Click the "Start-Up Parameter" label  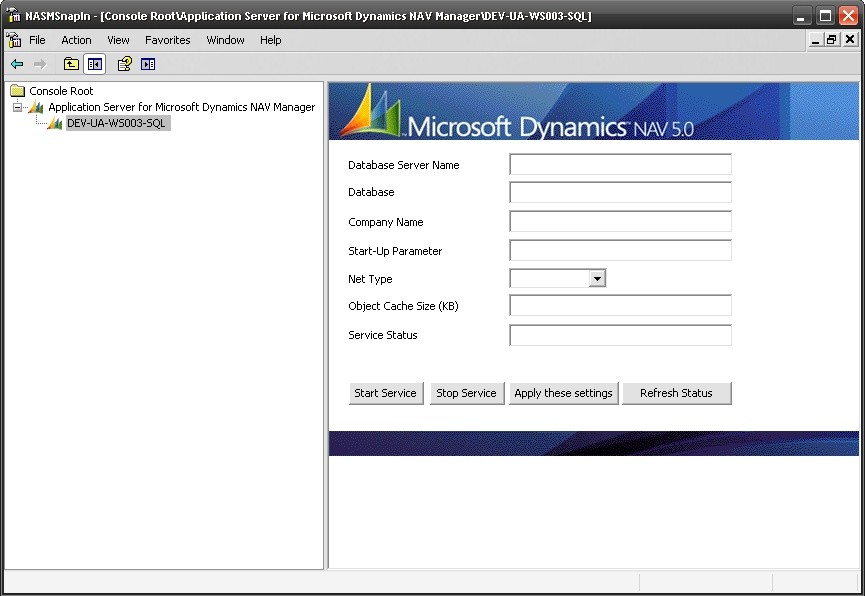pyautogui.click(x=395, y=251)
